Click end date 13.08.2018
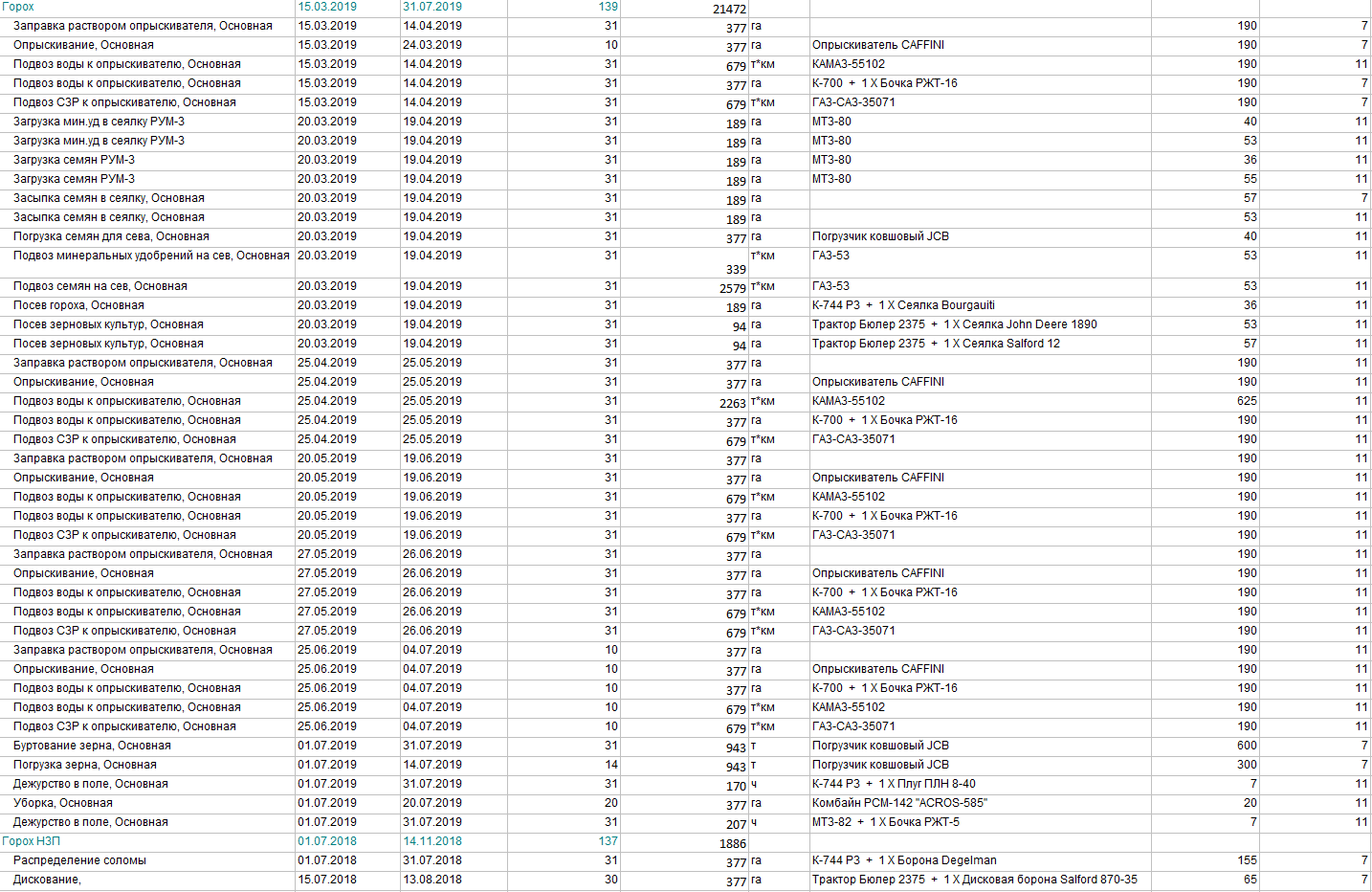This screenshot has height=892, width=1372. point(432,880)
